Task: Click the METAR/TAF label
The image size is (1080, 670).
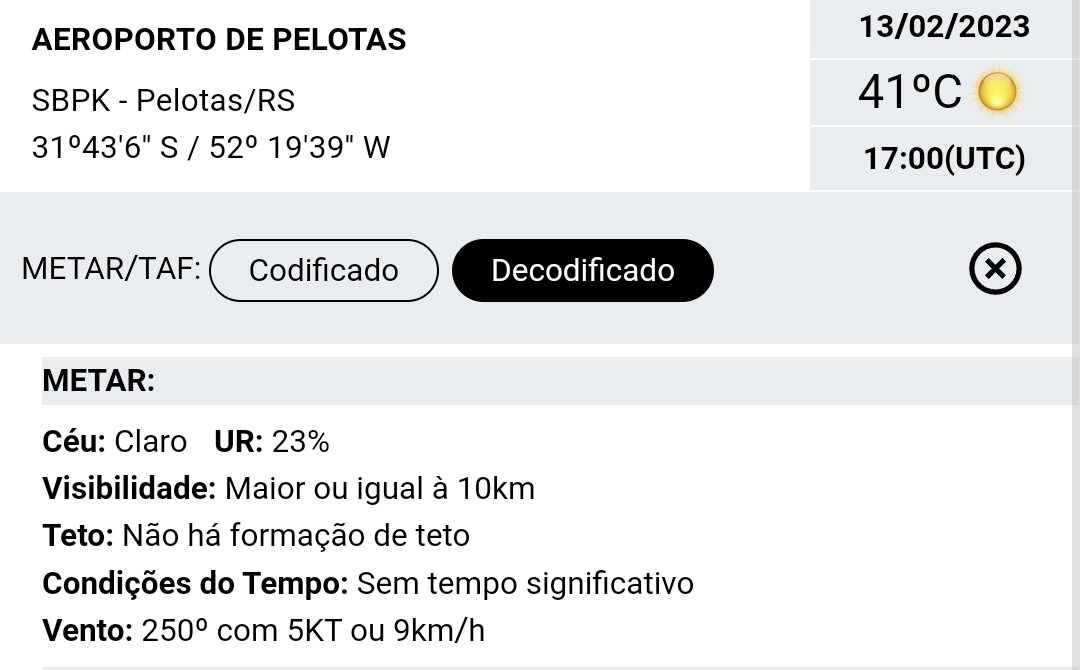Action: coord(111,269)
